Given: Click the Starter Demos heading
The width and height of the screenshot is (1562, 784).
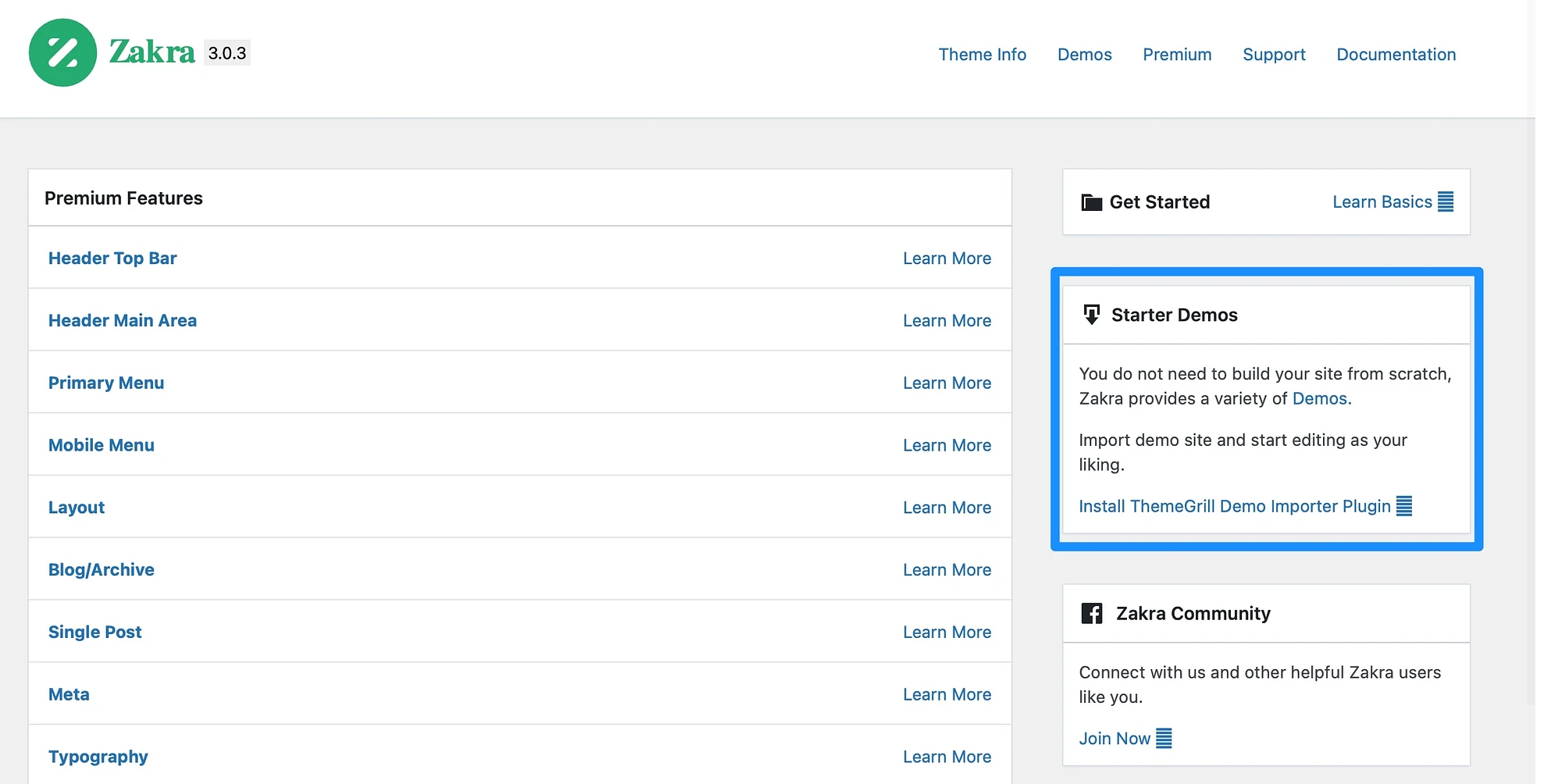Looking at the screenshot, I should (x=1175, y=315).
